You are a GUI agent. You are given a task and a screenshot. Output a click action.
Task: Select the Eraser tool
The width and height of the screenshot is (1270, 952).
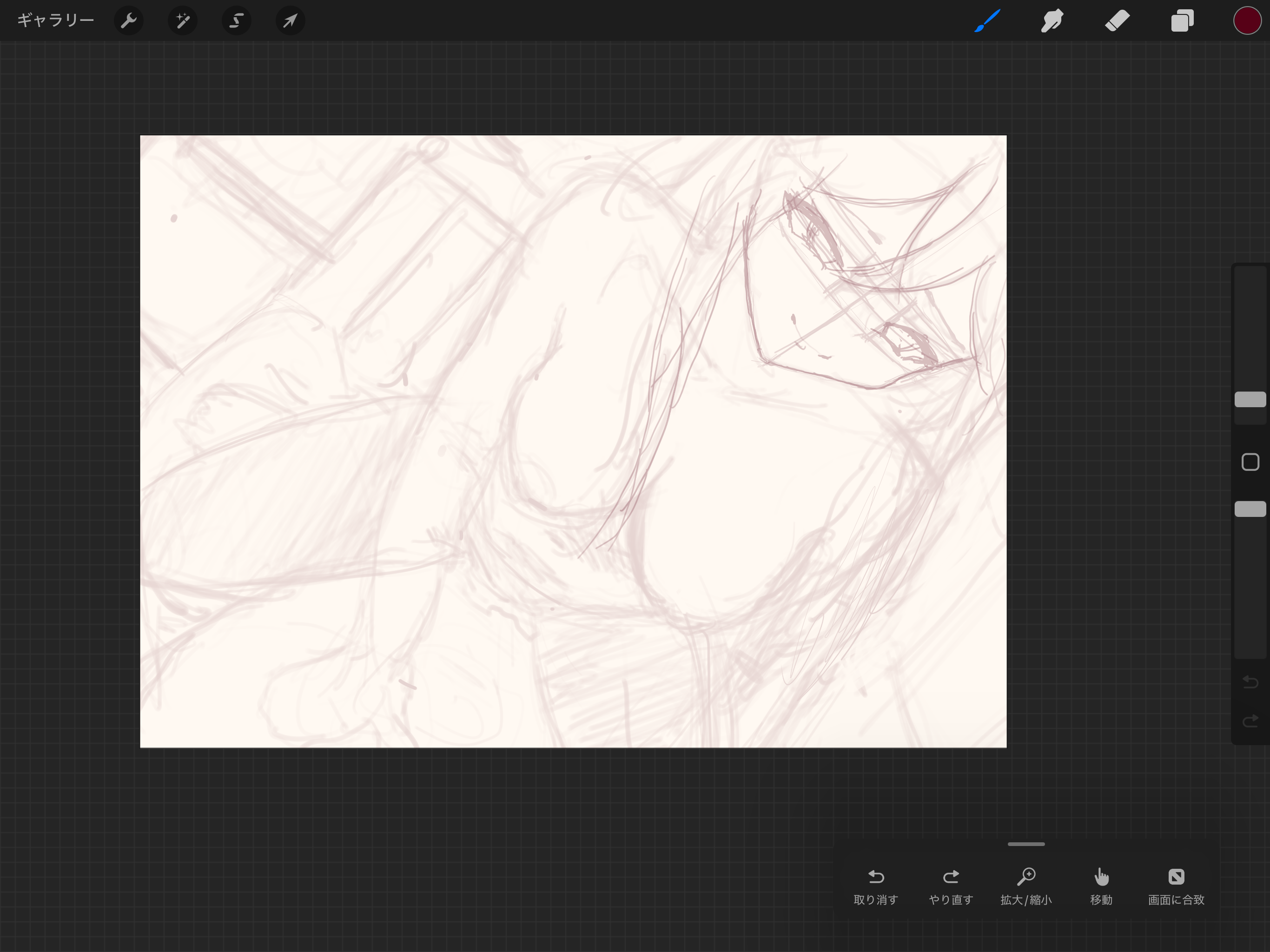(1117, 21)
